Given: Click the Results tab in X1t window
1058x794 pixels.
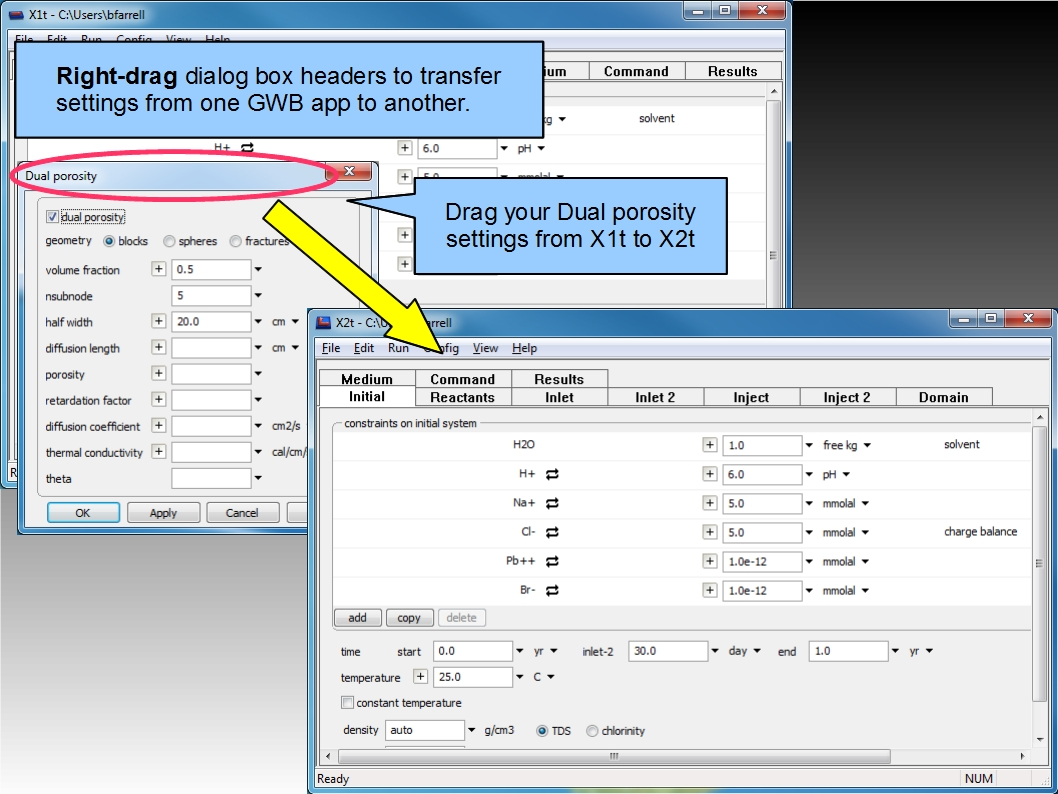Looking at the screenshot, I should 733,72.
